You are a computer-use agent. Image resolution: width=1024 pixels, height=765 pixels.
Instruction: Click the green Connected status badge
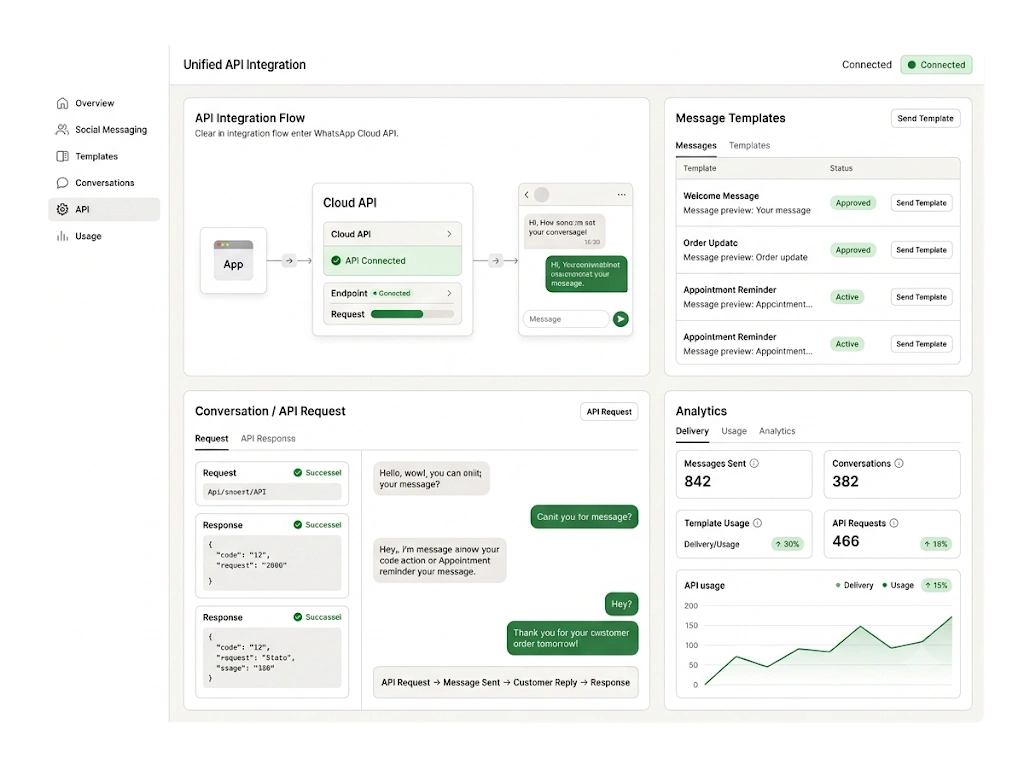point(936,65)
